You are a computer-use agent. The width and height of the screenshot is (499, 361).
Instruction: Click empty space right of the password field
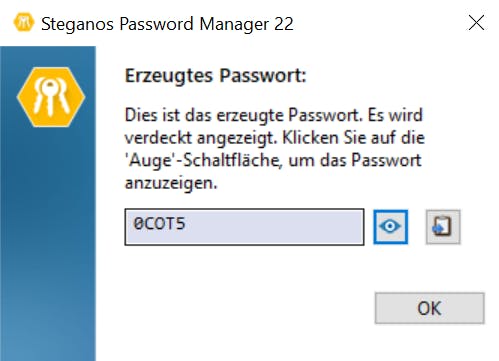pyautogui.click(x=479, y=227)
